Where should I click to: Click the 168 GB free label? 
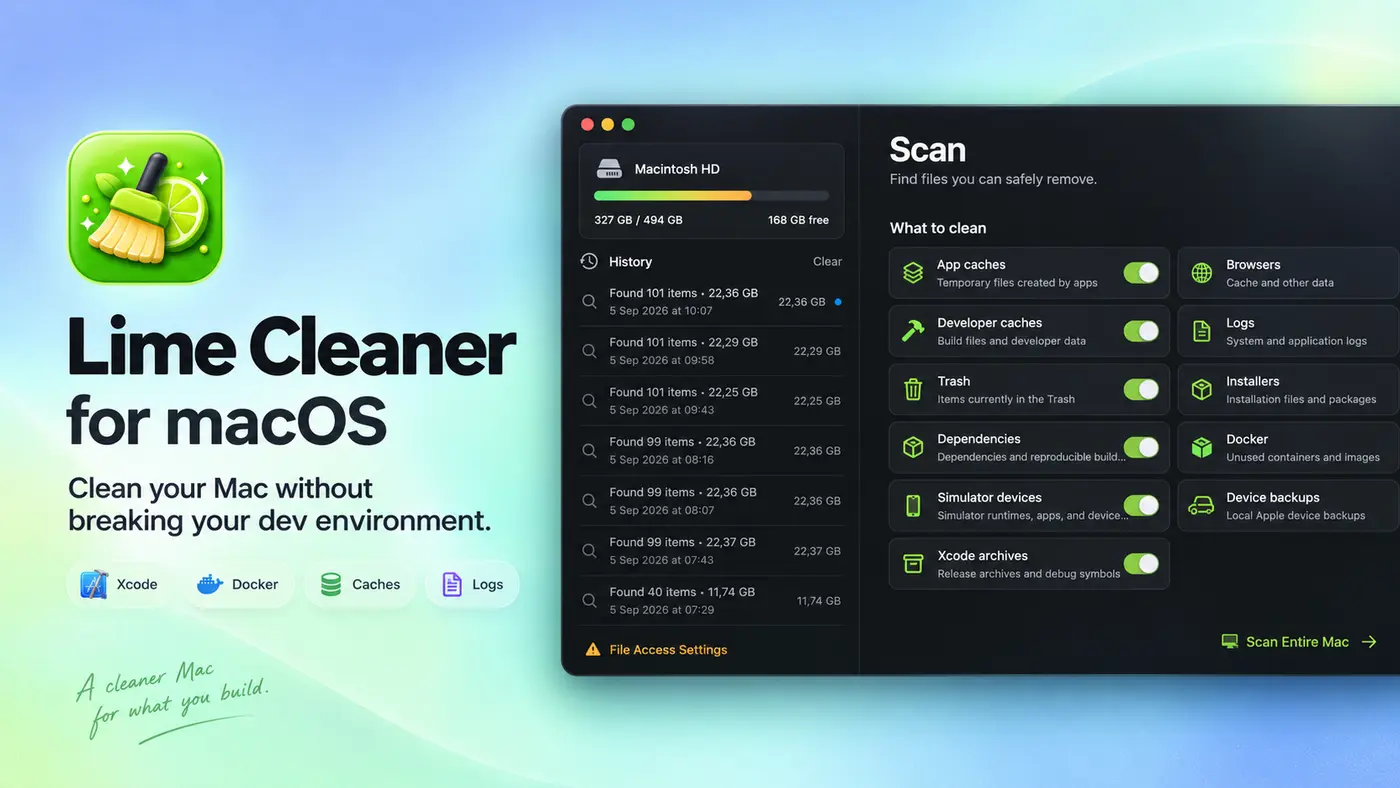(798, 220)
